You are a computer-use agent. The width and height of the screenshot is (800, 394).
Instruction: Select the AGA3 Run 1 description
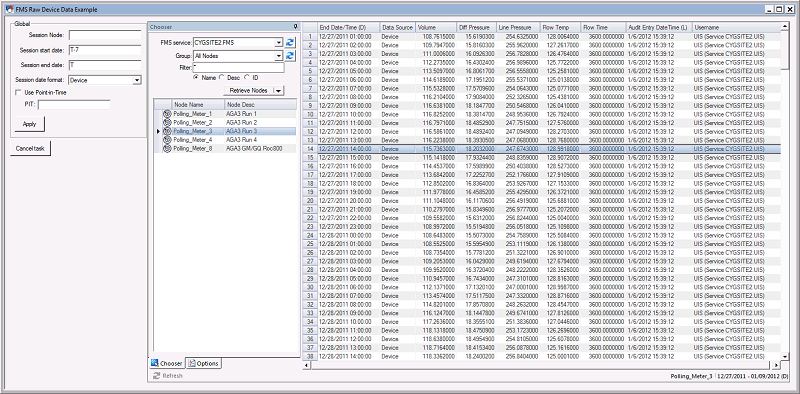tap(241, 114)
